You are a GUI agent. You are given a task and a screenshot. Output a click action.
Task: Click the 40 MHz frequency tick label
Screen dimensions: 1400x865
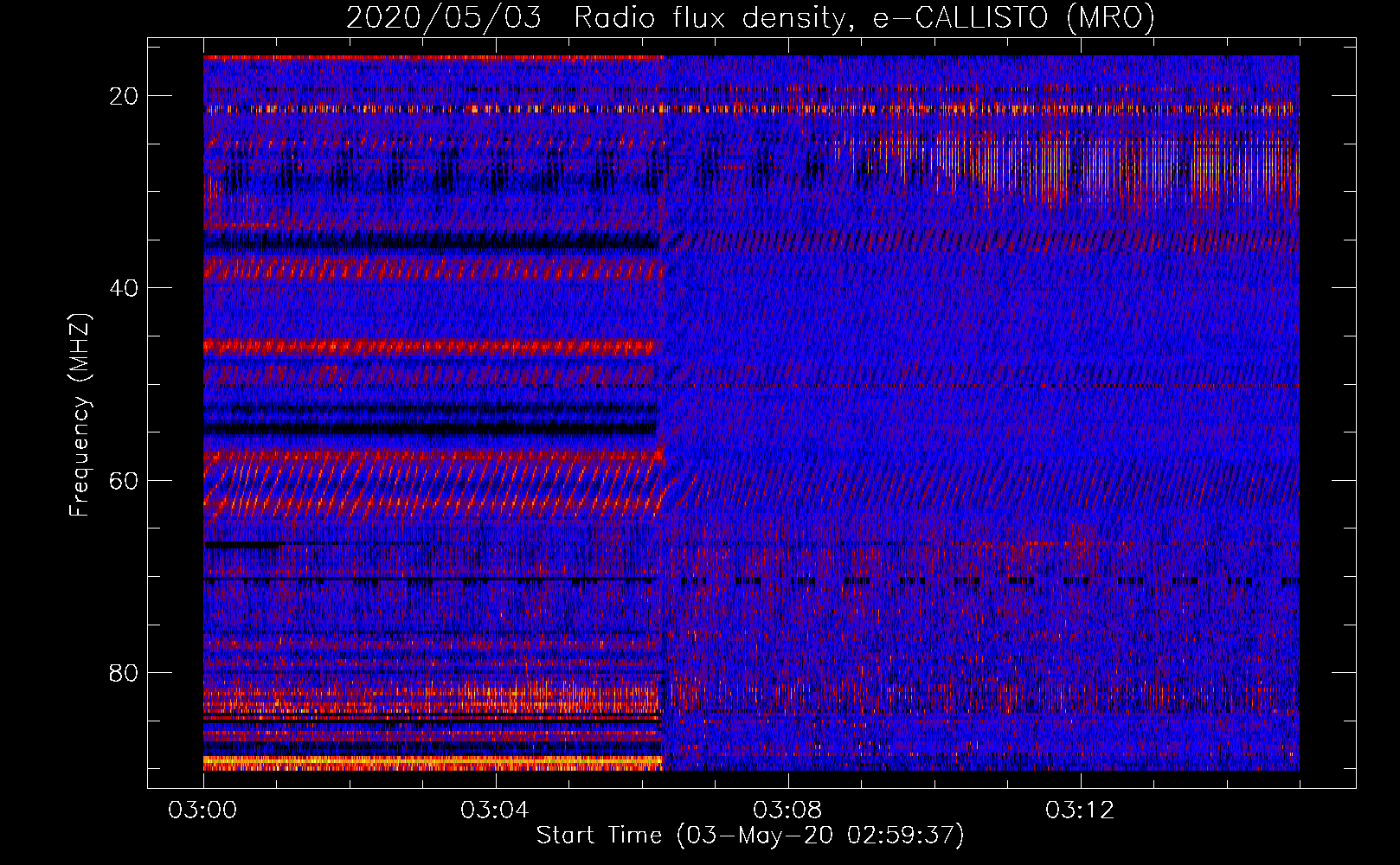point(124,288)
